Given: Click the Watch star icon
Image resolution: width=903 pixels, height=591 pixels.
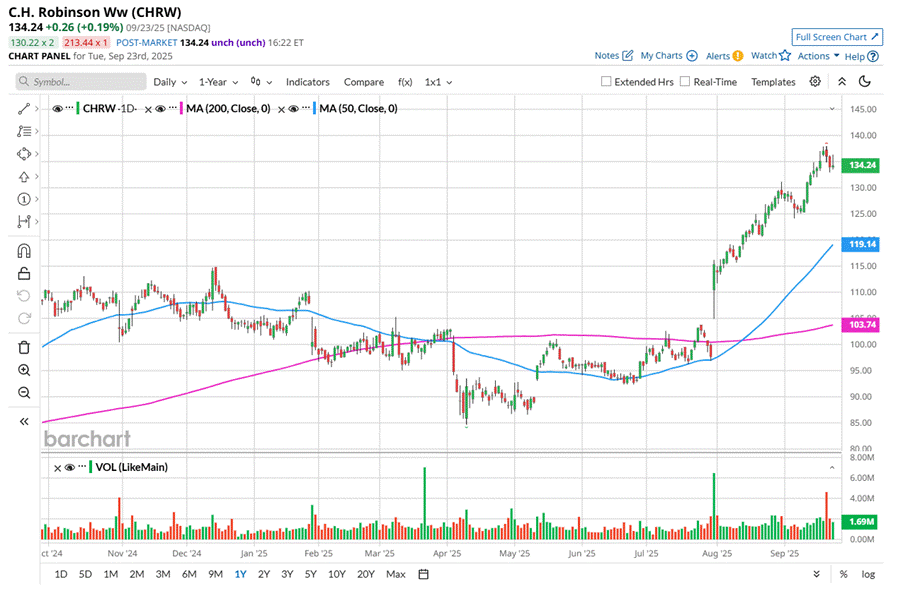Looking at the screenshot, I should click(x=785, y=55).
